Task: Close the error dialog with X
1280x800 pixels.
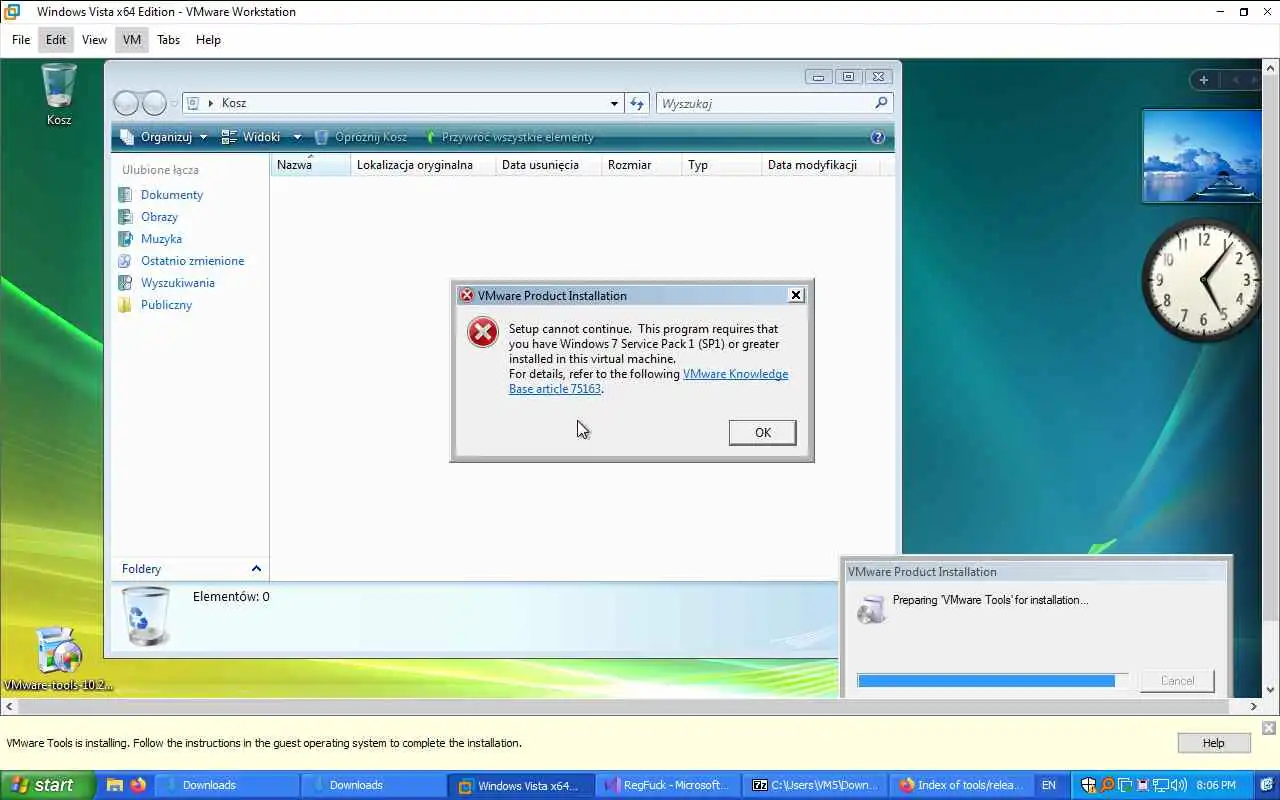Action: point(796,295)
